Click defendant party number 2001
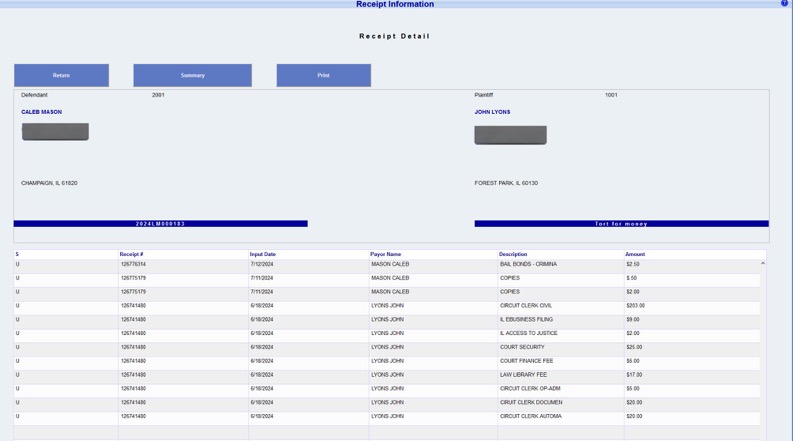The image size is (793, 441). [158, 95]
